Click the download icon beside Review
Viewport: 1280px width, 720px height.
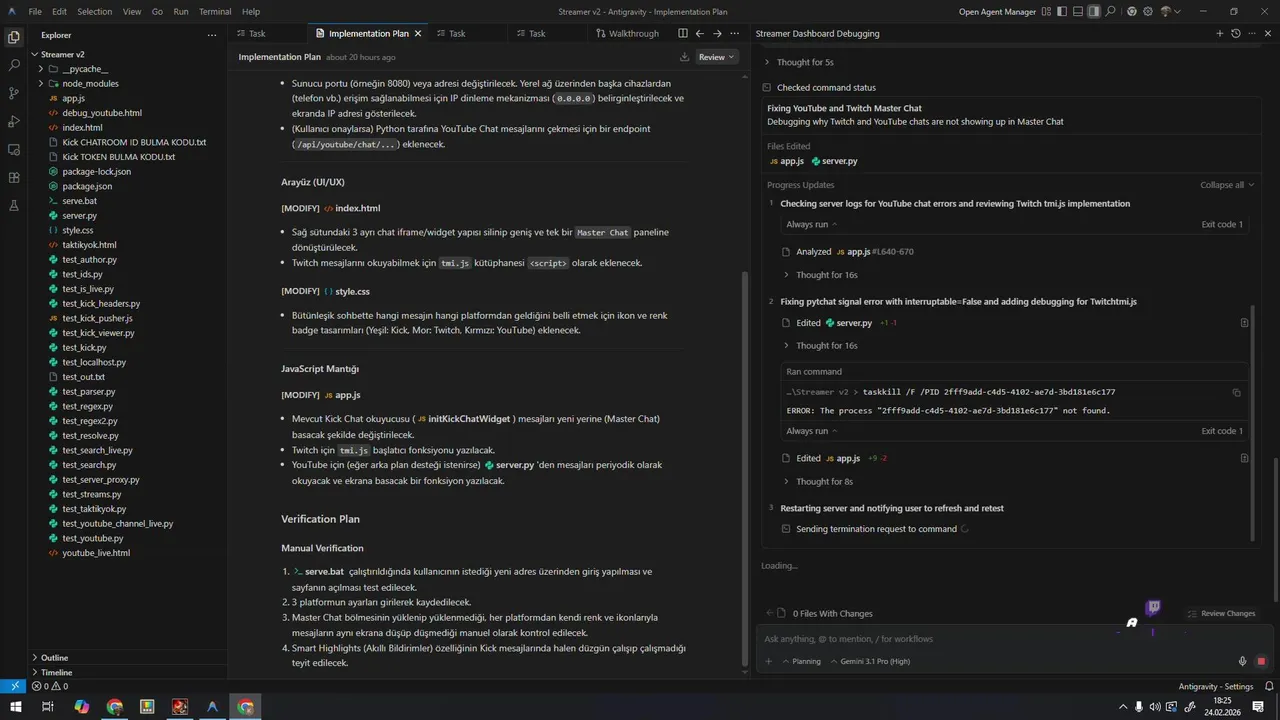684,57
